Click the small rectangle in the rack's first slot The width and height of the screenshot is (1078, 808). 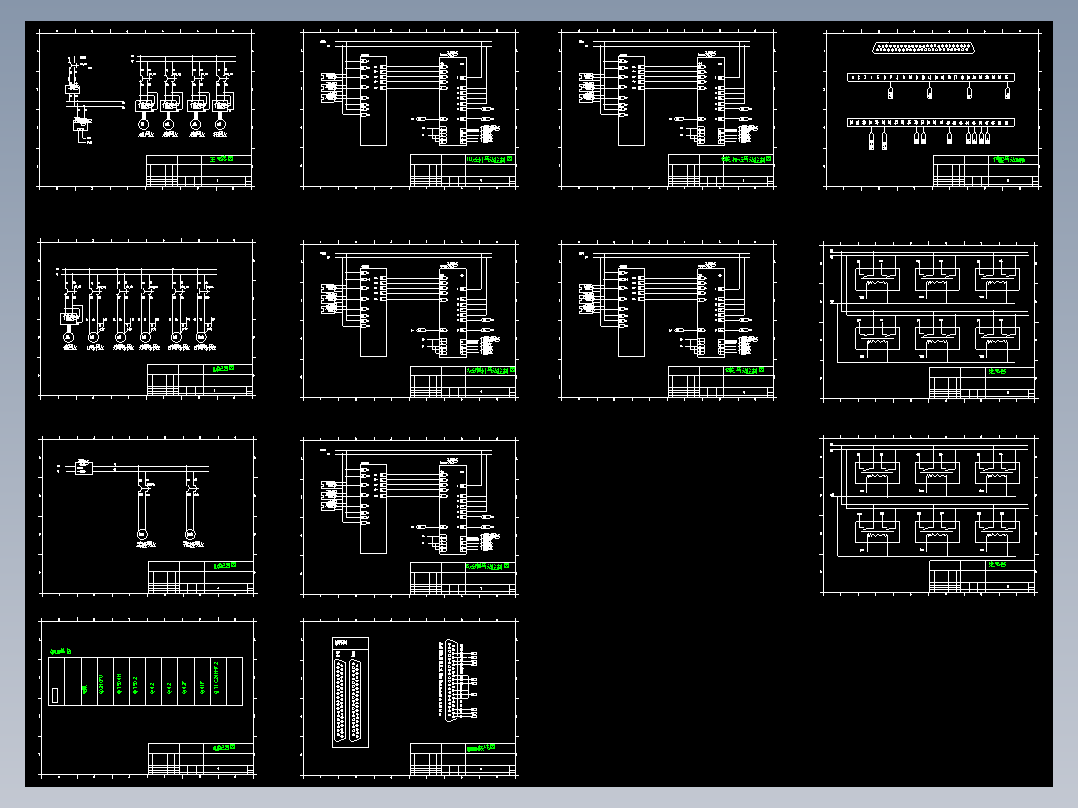tap(55, 695)
